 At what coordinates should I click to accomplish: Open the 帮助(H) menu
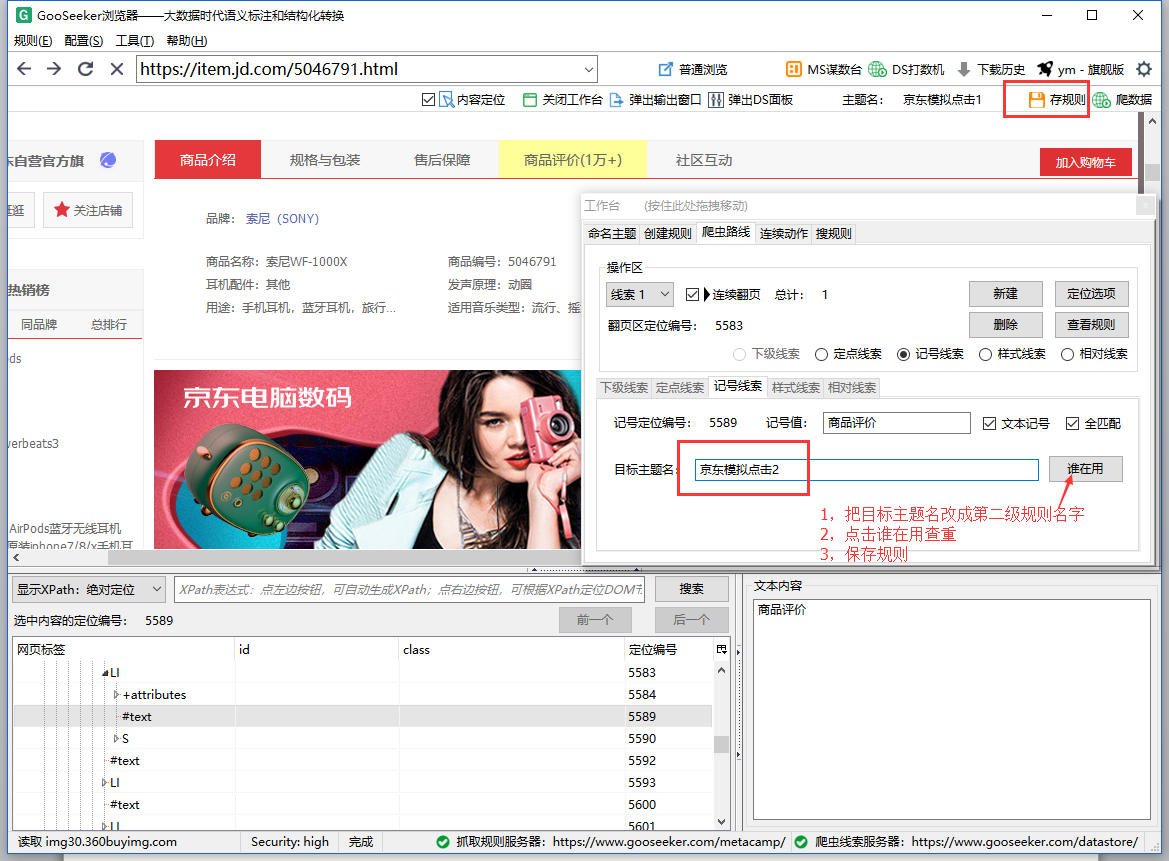click(x=186, y=41)
